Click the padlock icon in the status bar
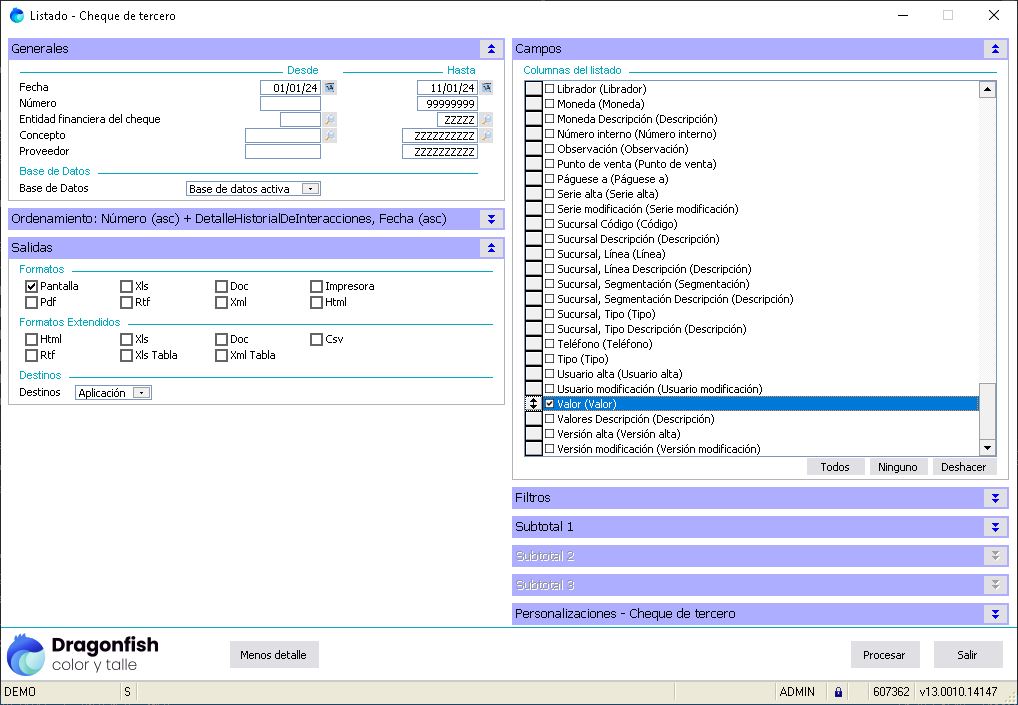 (x=838, y=691)
